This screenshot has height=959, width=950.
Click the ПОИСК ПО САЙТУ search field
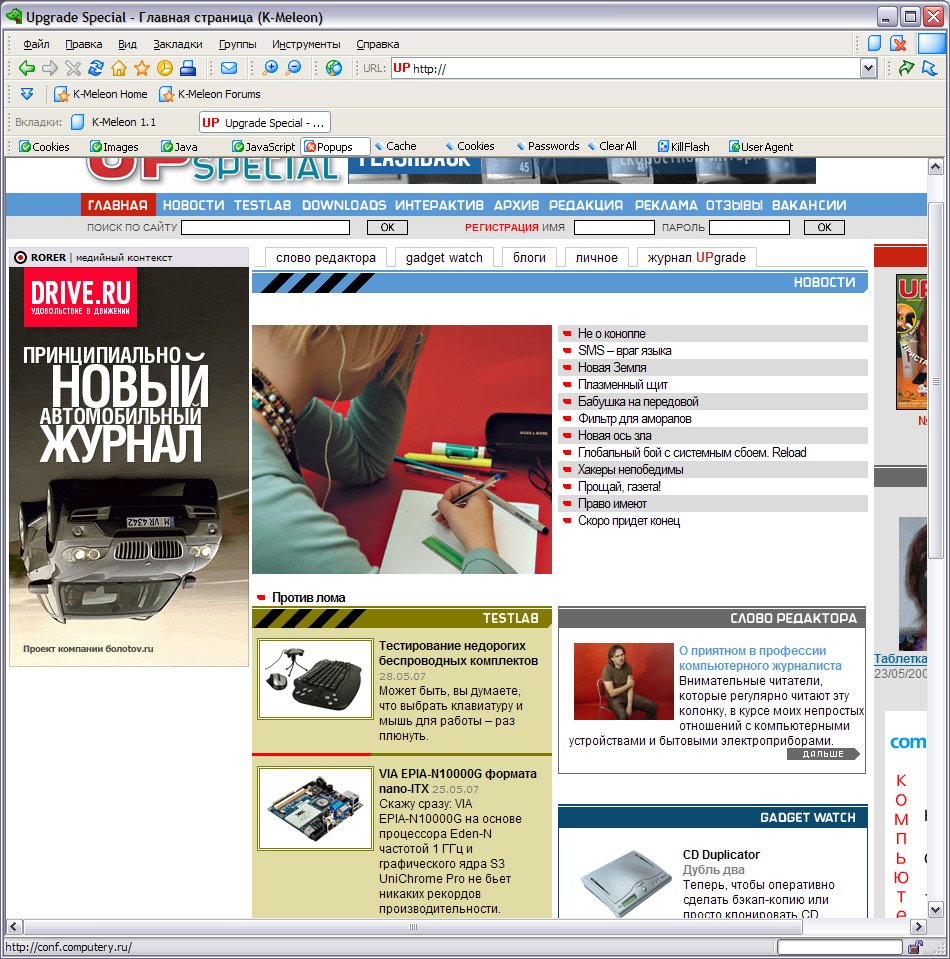[265, 228]
